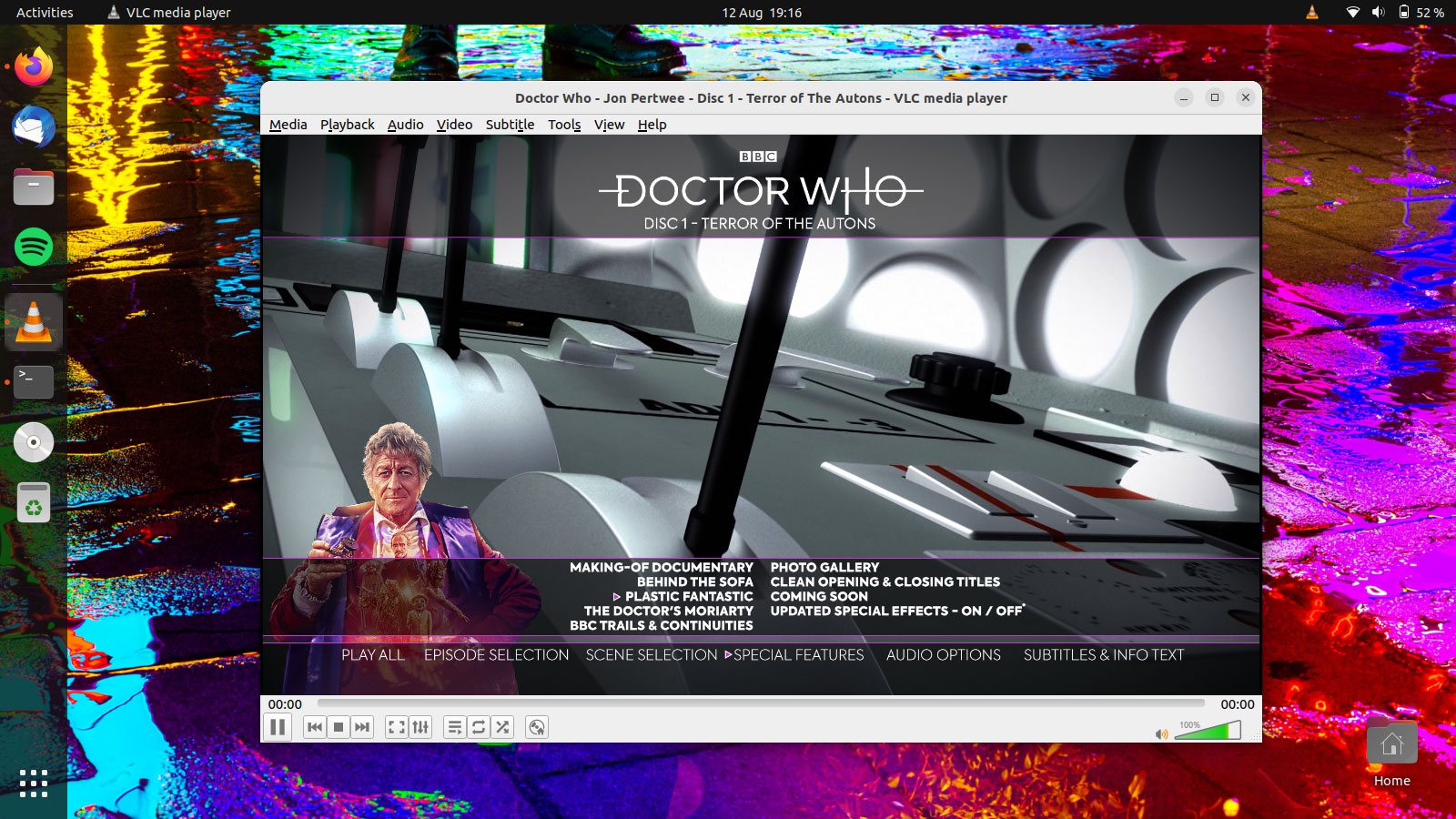This screenshot has width=1456, height=819.
Task: Toggle remaining time display on right
Action: [x=1238, y=704]
